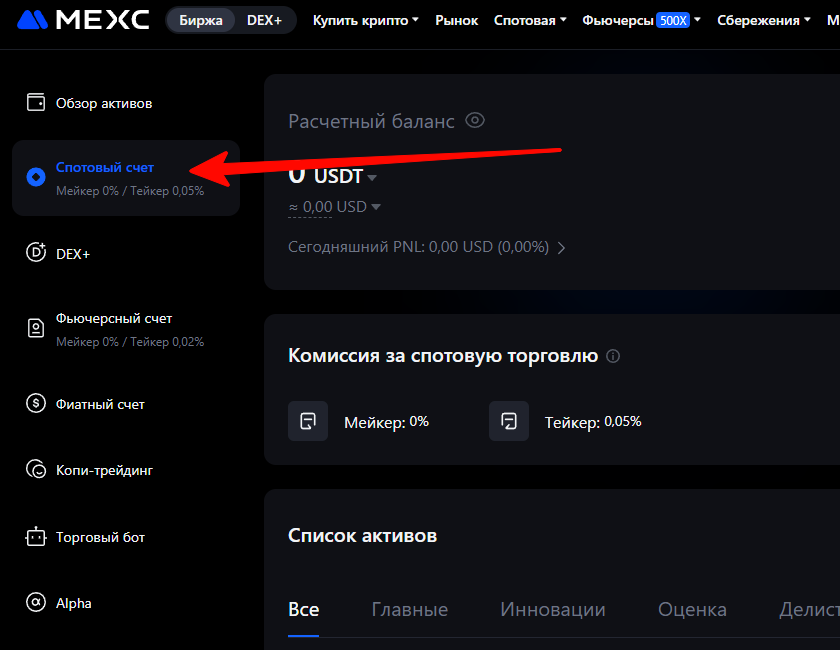Image resolution: width=840 pixels, height=650 pixels.
Task: Click the Мейкер: 0% fee text
Action: point(386,422)
